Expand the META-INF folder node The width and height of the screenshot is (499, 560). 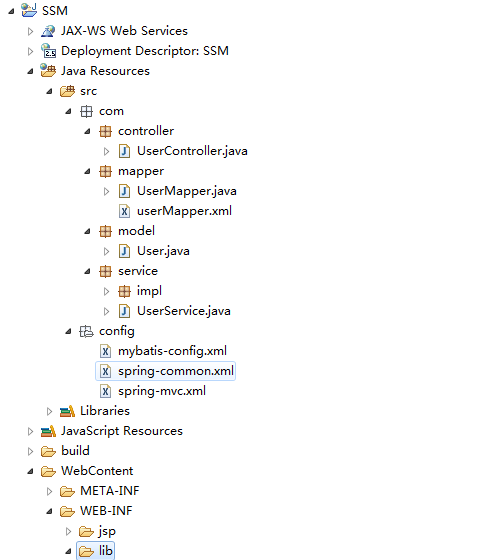(49, 491)
